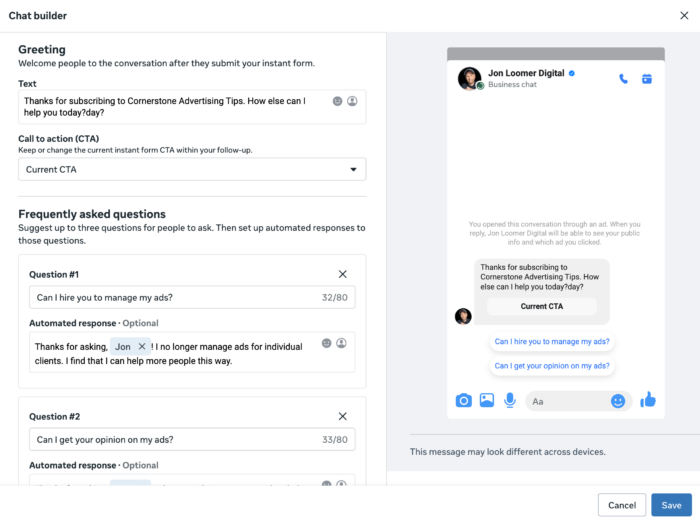Click the 'Frequently asked questions' heading
Viewport: 700px width, 525px height.
click(92, 214)
